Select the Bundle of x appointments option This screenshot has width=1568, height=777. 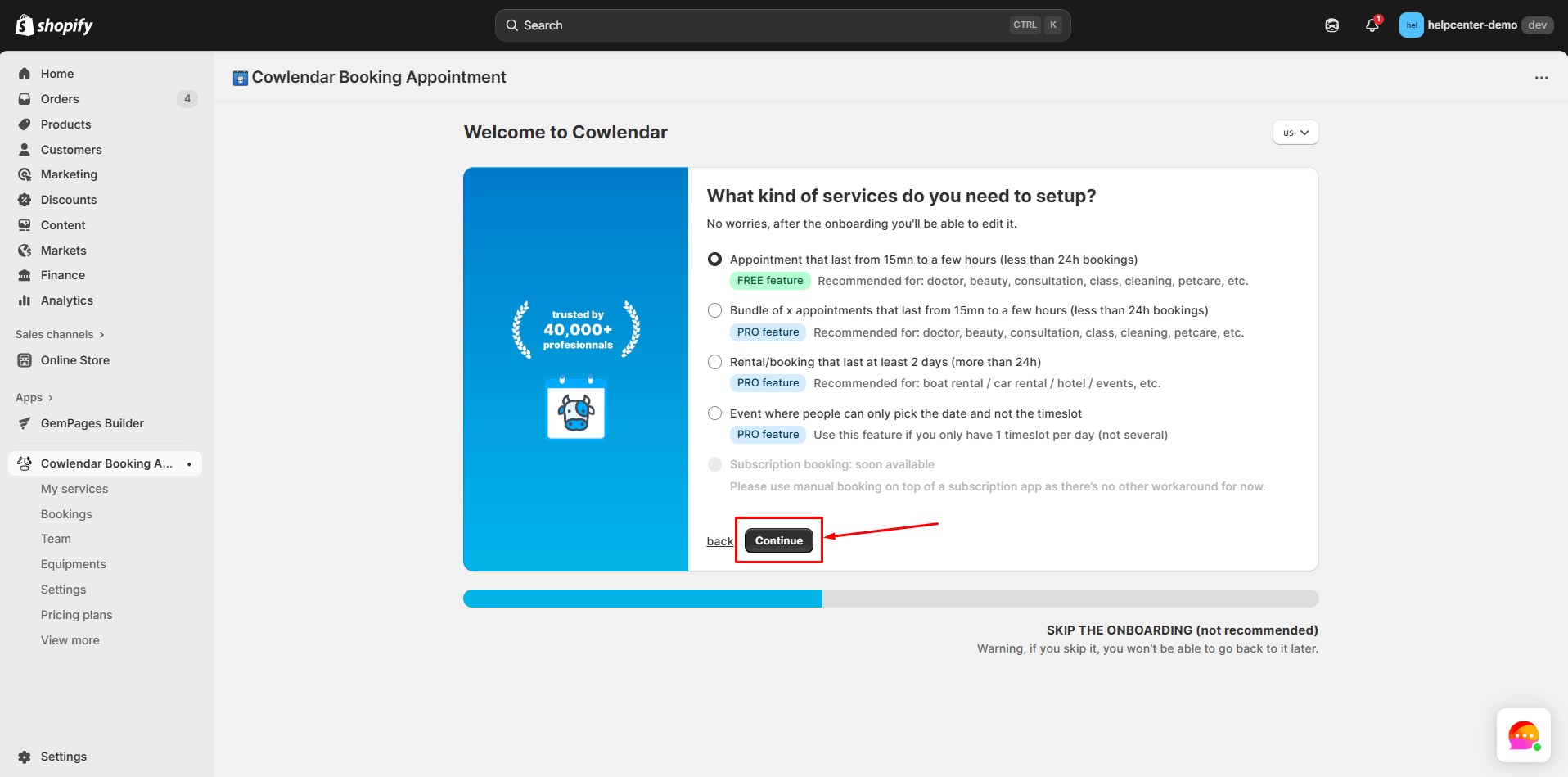(714, 310)
